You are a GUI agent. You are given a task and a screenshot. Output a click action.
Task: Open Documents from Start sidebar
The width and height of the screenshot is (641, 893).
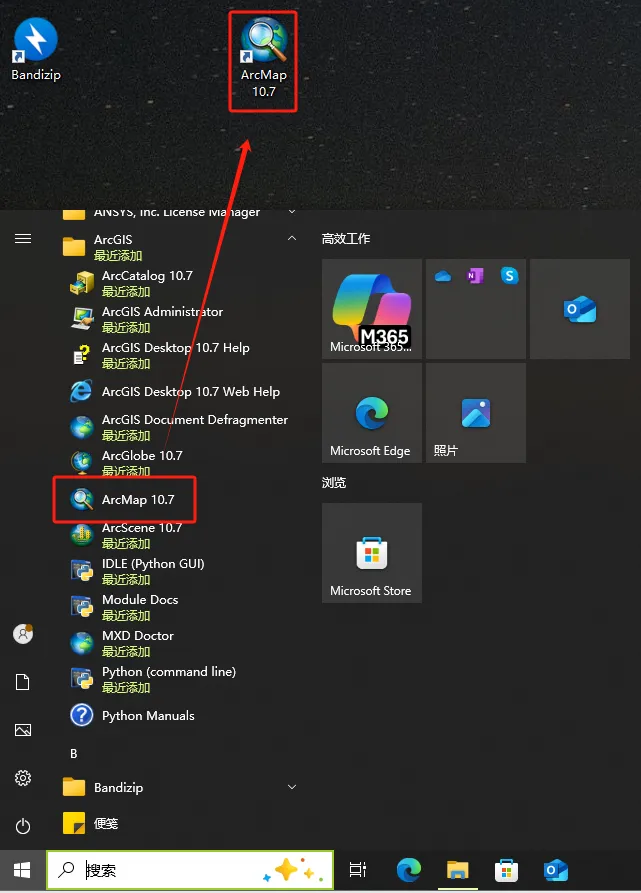[x=23, y=682]
